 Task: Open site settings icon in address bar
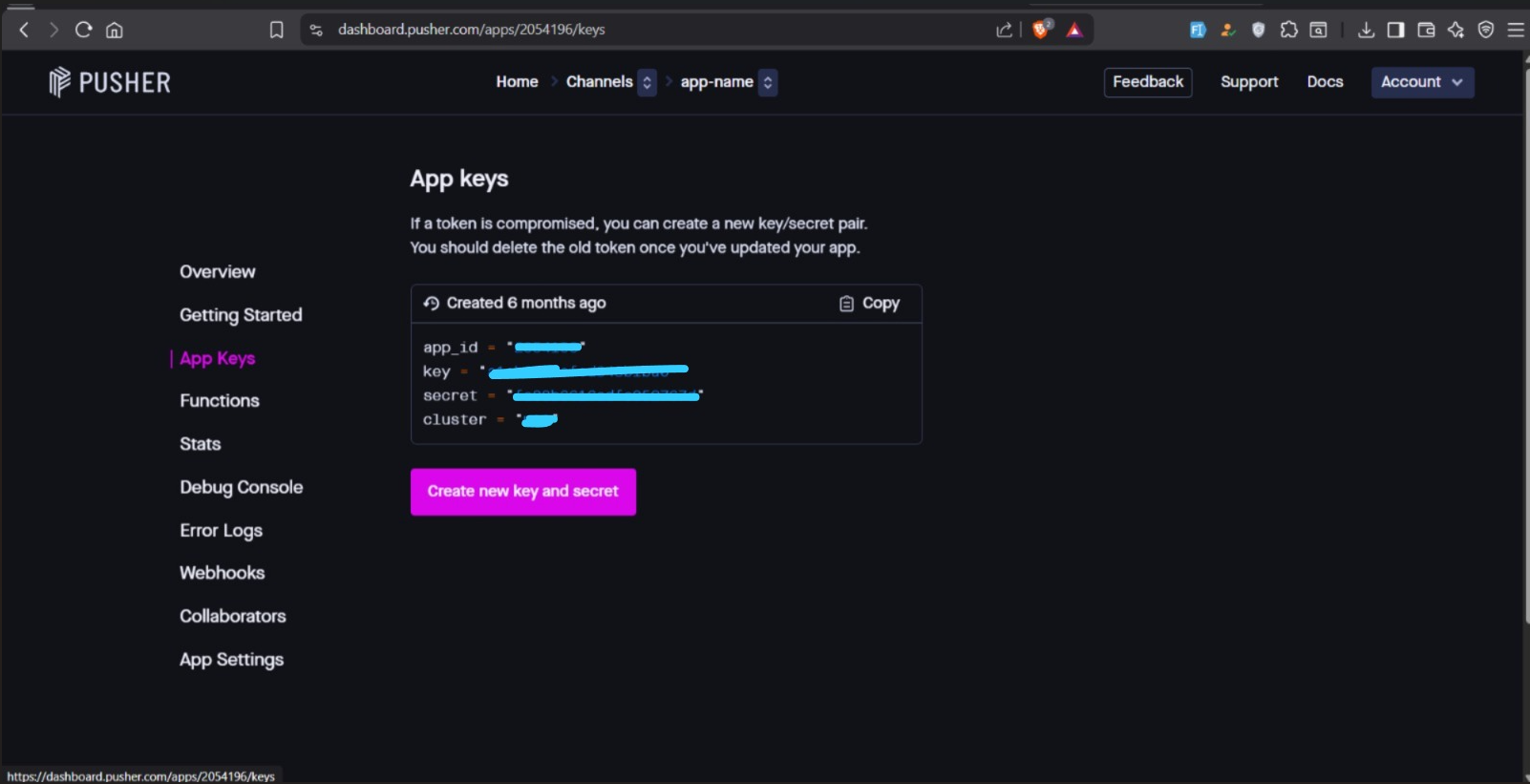click(316, 30)
